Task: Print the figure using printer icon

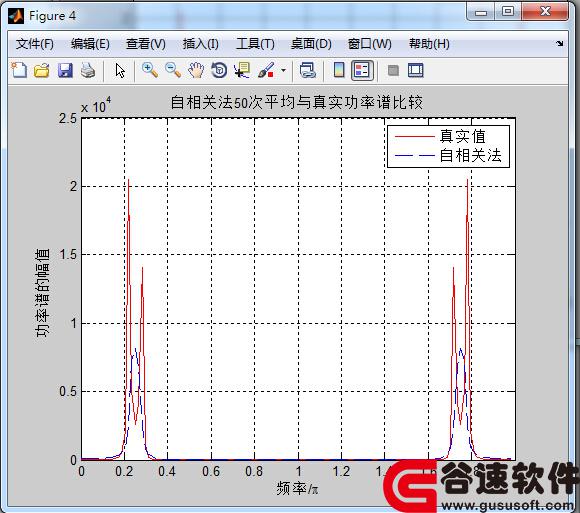Action: coord(88,70)
